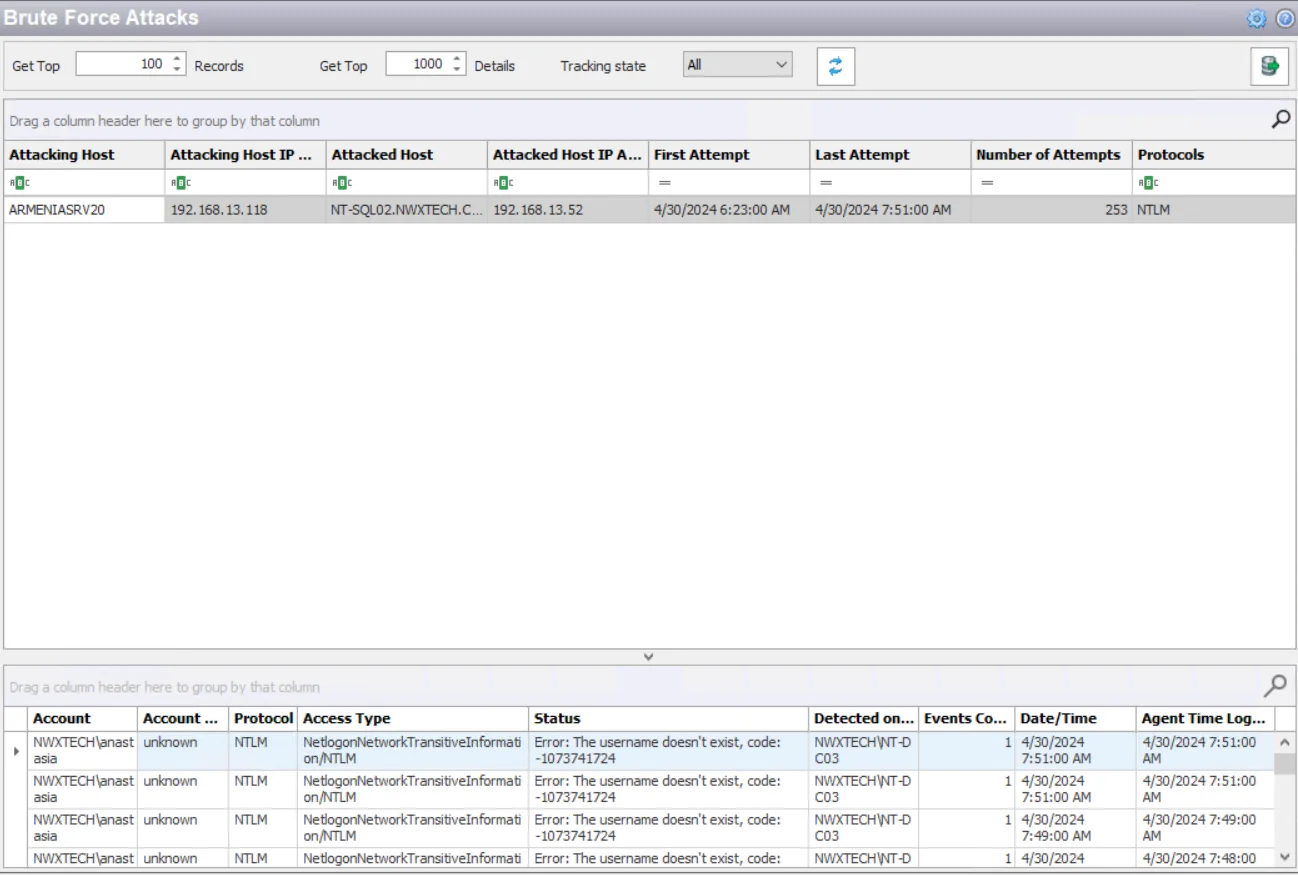Sort details by Account column header

point(83,718)
